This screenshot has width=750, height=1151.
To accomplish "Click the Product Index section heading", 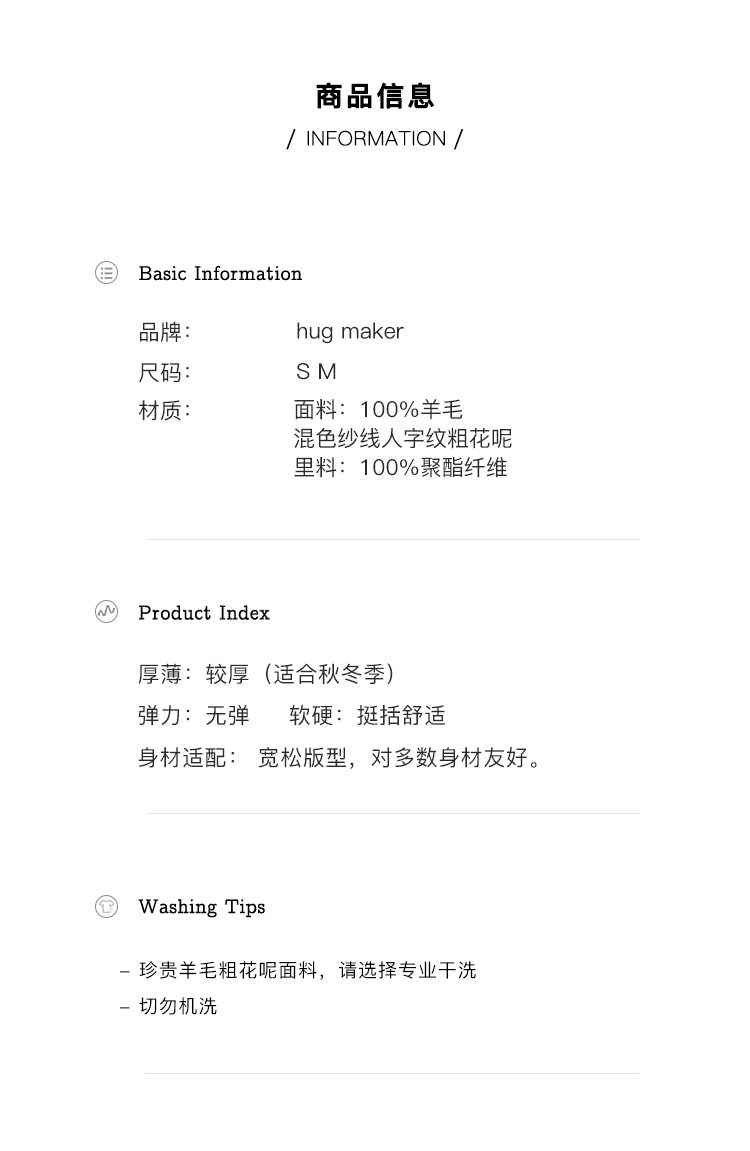I will coord(204,613).
